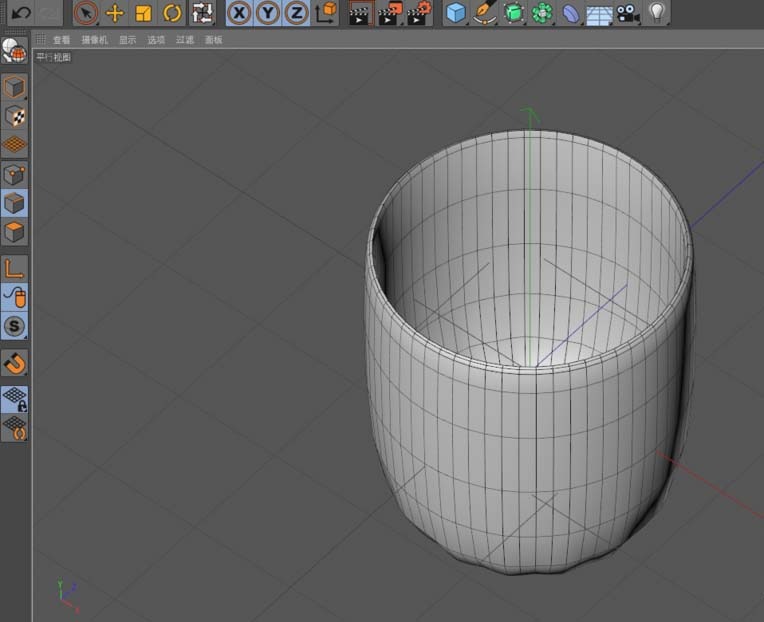This screenshot has height=622, width=764.
Task: Add a Camera object
Action: 628,13
